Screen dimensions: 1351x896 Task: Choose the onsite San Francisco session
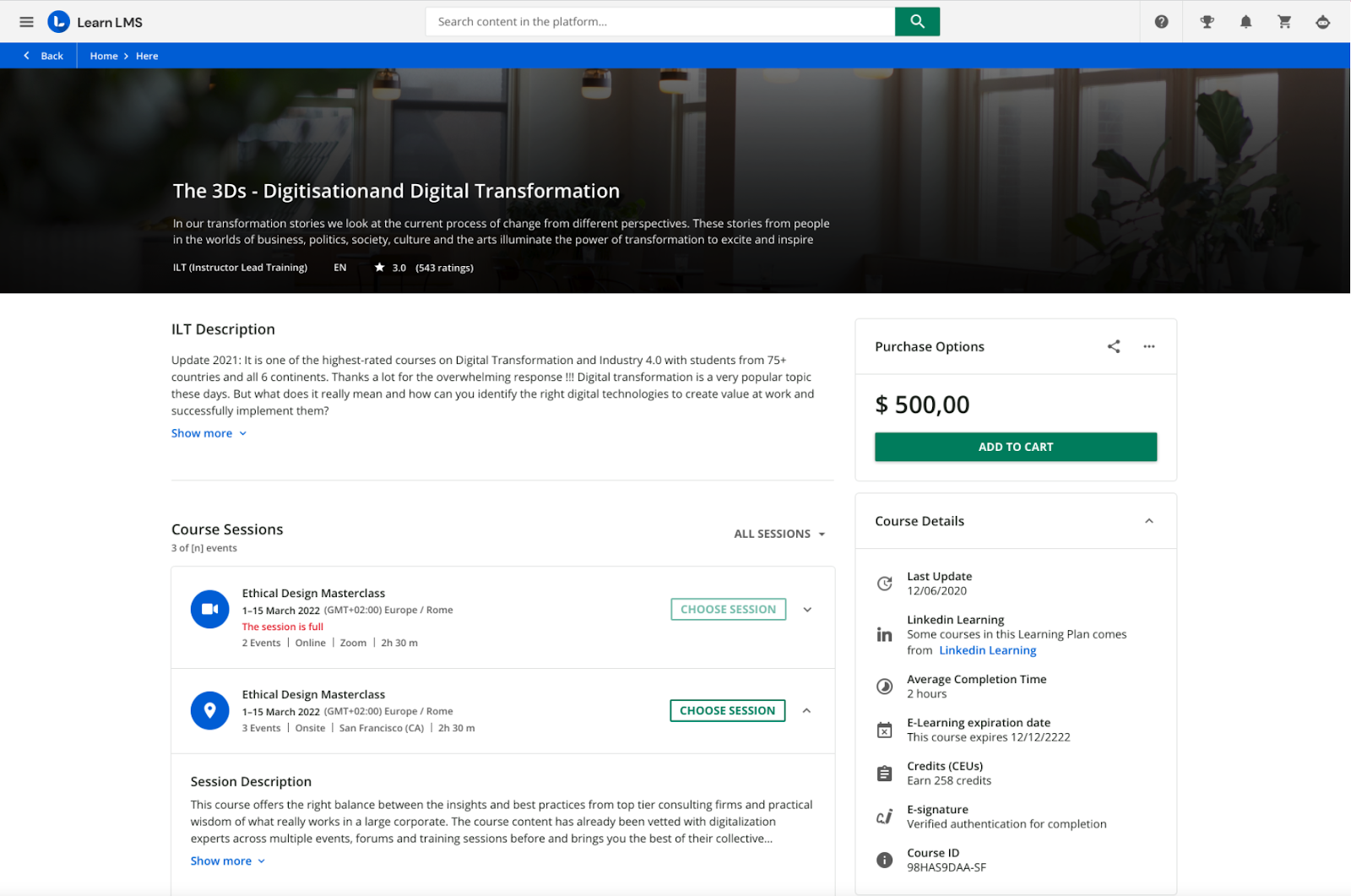click(727, 710)
